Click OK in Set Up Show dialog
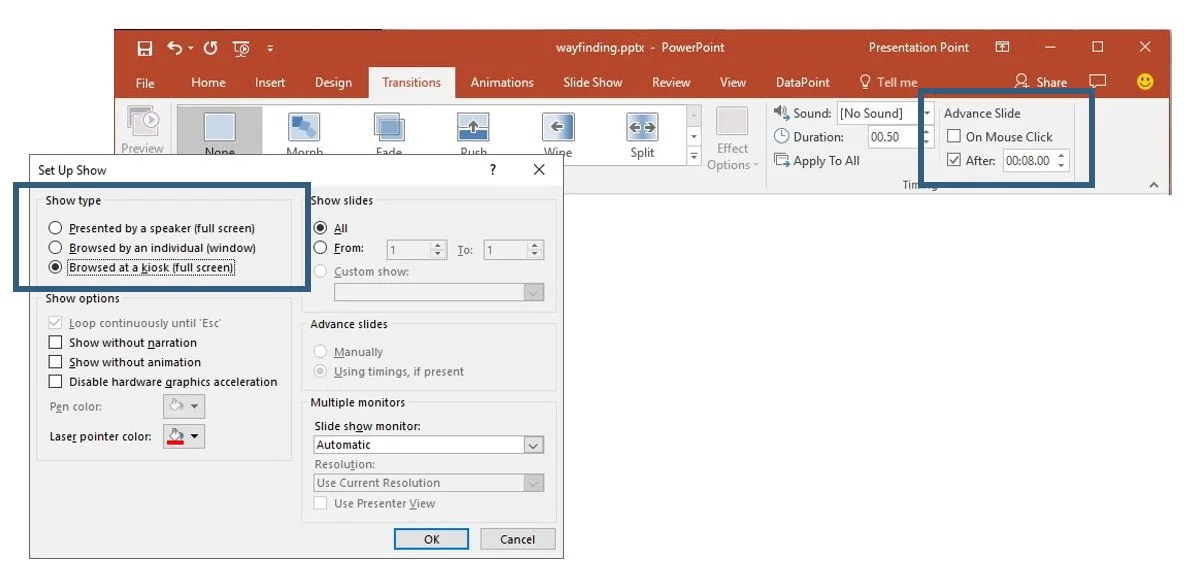 coord(432,539)
